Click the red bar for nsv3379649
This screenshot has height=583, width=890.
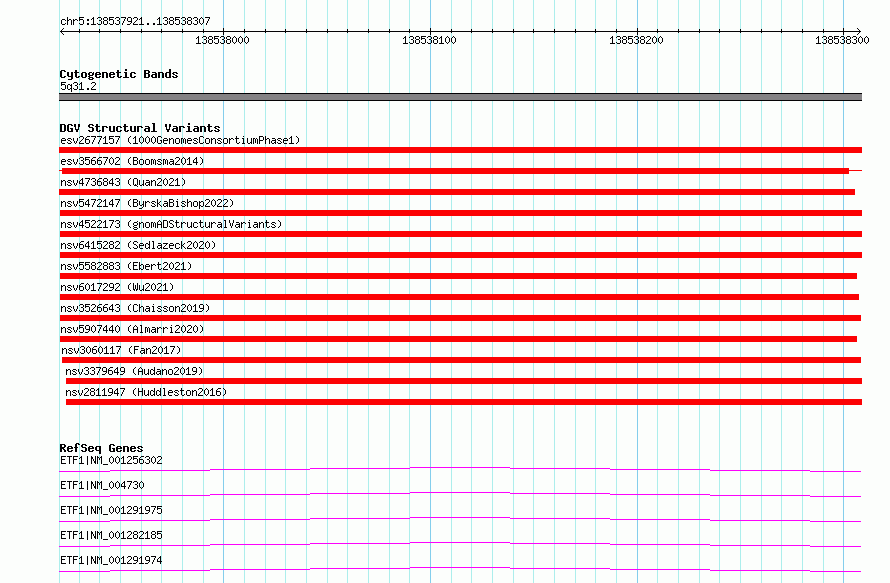(464, 381)
